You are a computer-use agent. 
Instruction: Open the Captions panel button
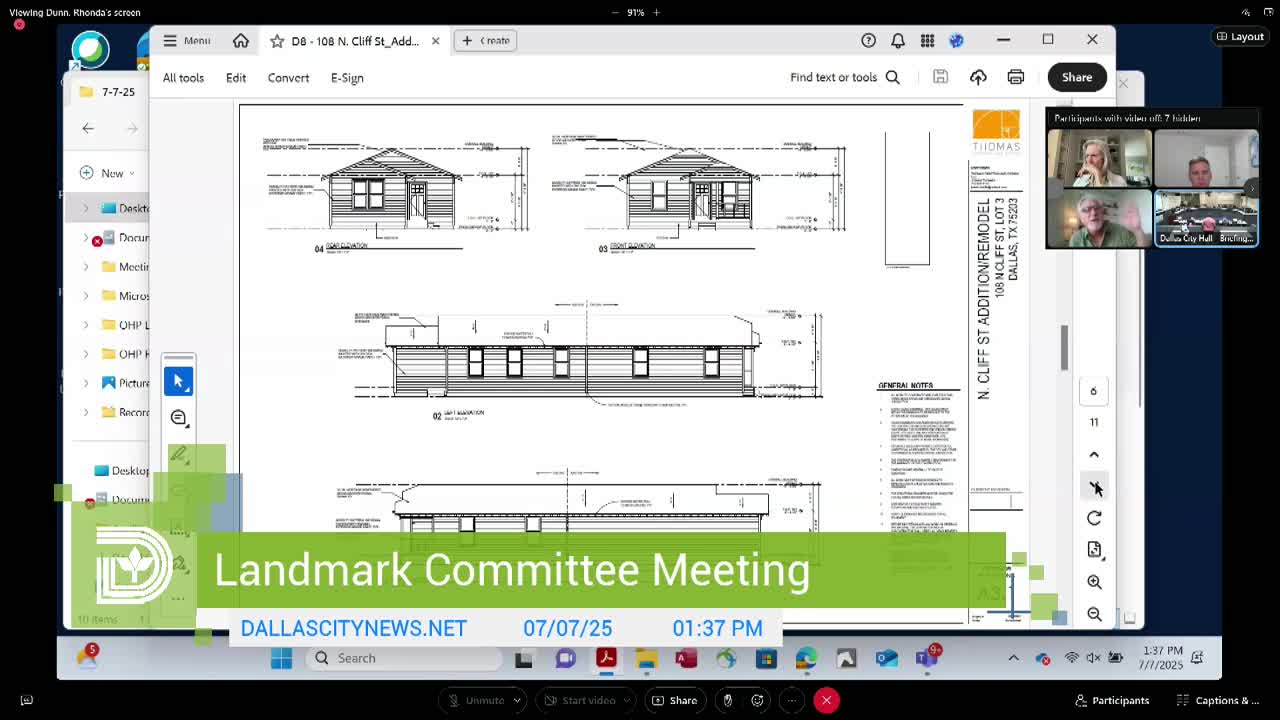[x=1218, y=700]
